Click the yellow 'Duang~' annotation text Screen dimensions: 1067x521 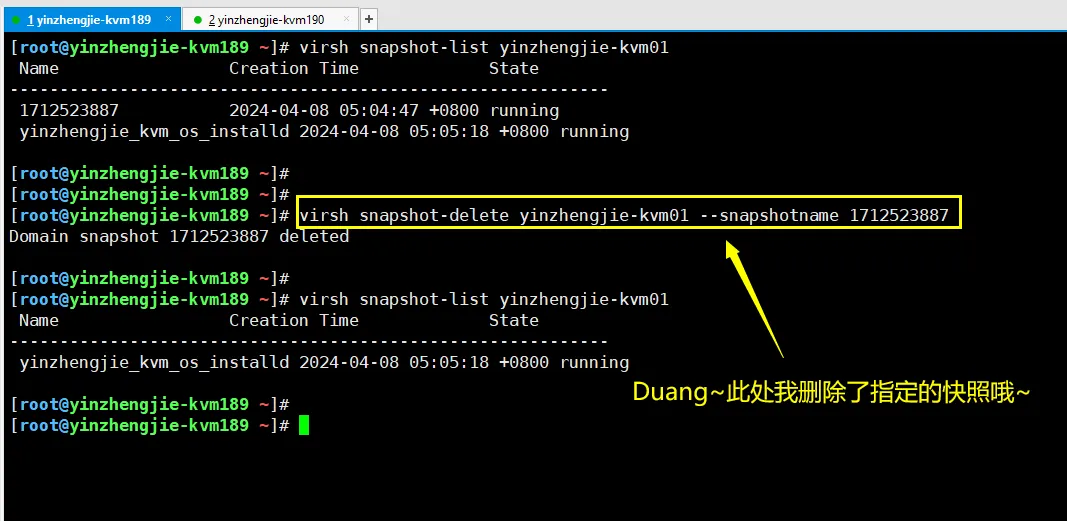(x=832, y=392)
